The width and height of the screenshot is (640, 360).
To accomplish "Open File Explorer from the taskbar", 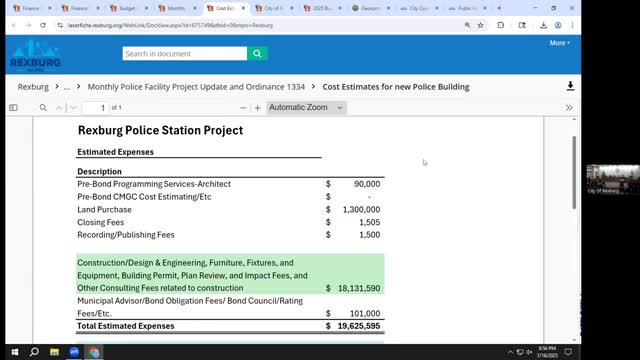I will tap(54, 352).
